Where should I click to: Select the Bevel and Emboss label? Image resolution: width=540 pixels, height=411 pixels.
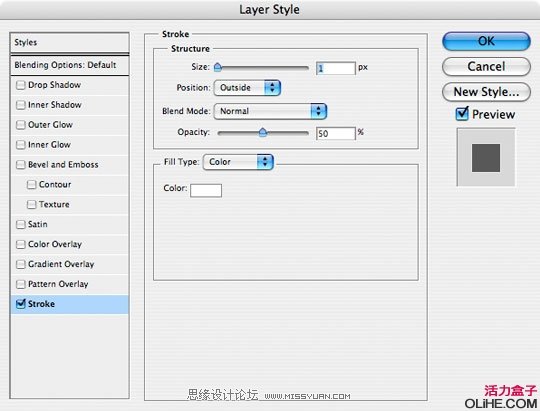pos(63,165)
